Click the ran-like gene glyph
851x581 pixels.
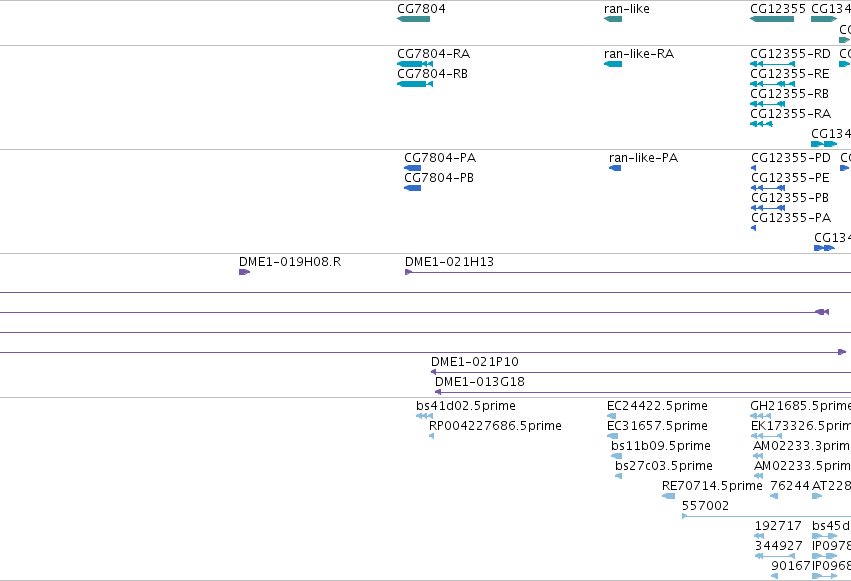tap(613, 19)
